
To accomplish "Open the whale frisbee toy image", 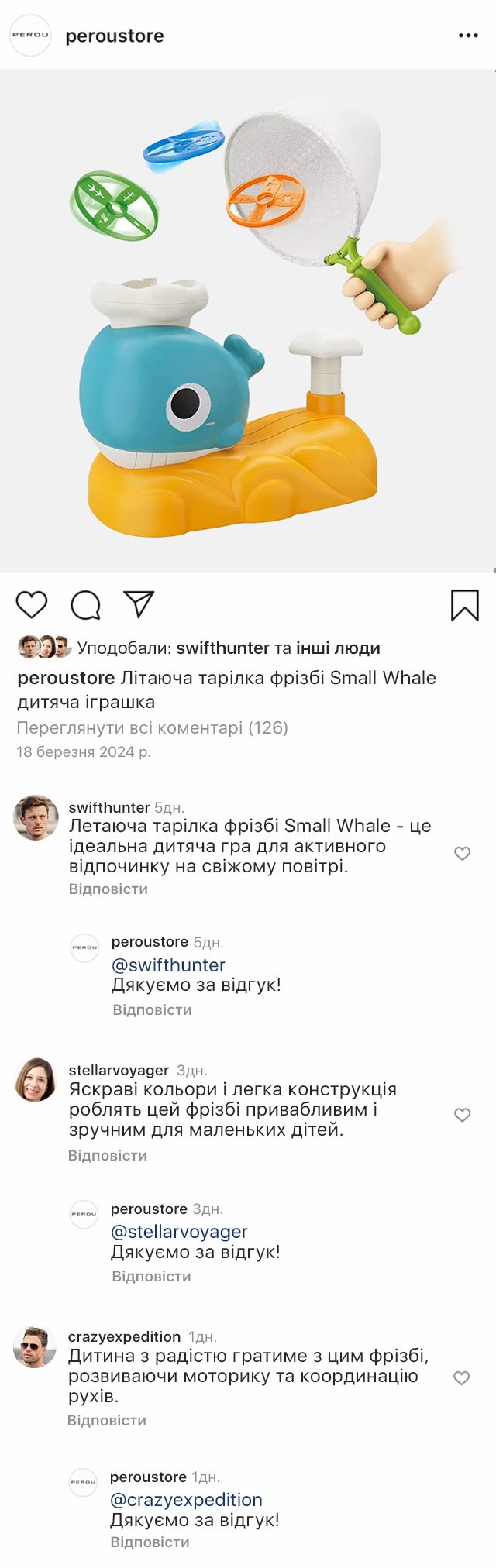I will coord(248,321).
